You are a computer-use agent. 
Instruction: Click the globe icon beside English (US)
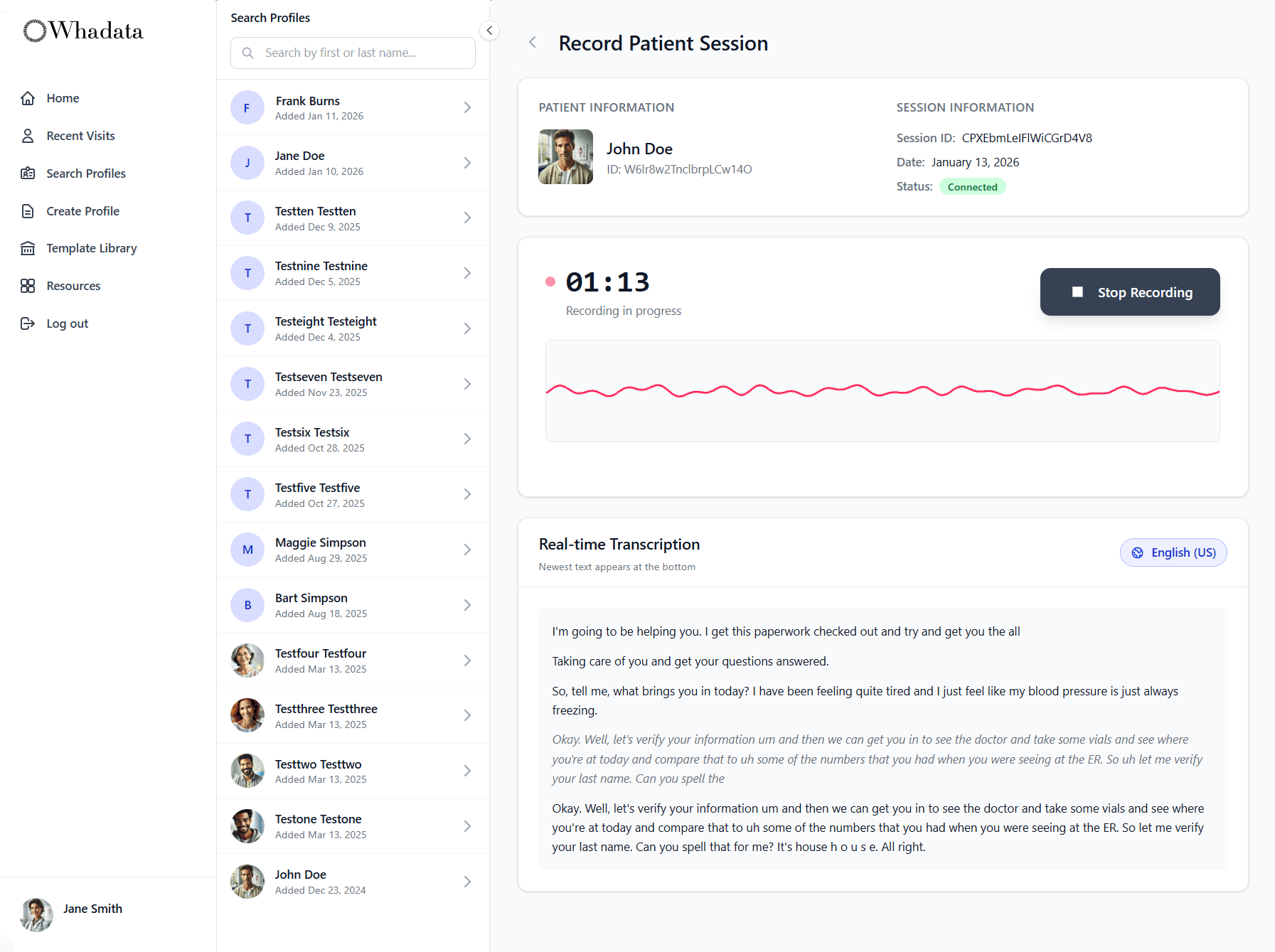click(1138, 552)
